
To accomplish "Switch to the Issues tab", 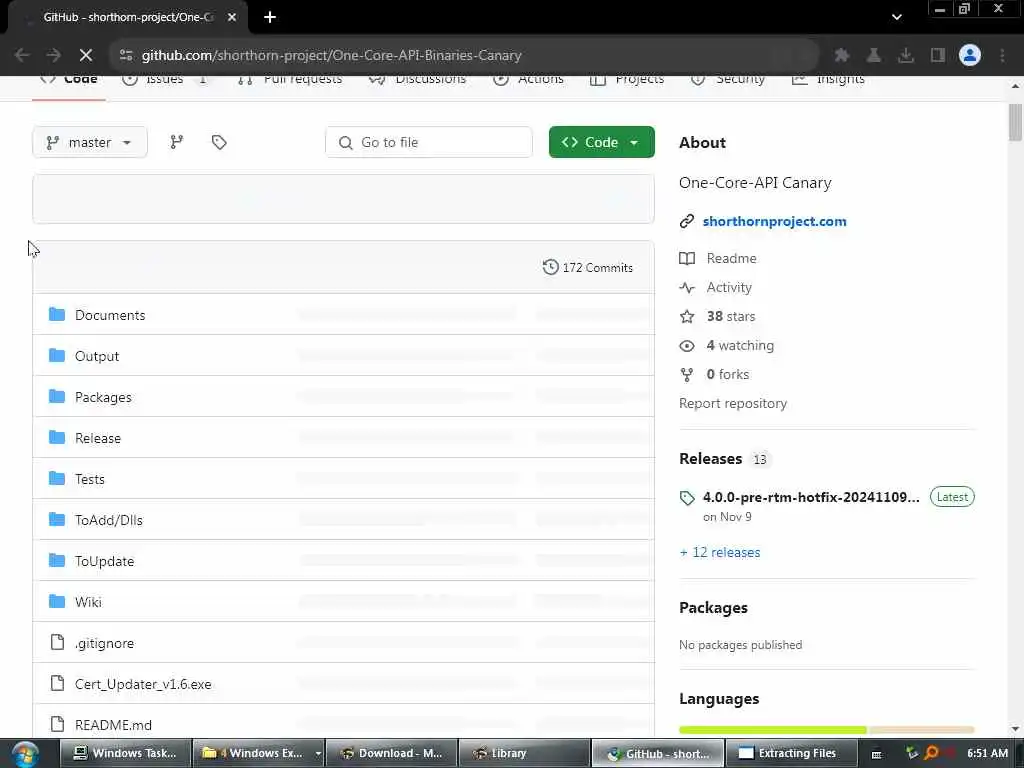I will [x=165, y=80].
